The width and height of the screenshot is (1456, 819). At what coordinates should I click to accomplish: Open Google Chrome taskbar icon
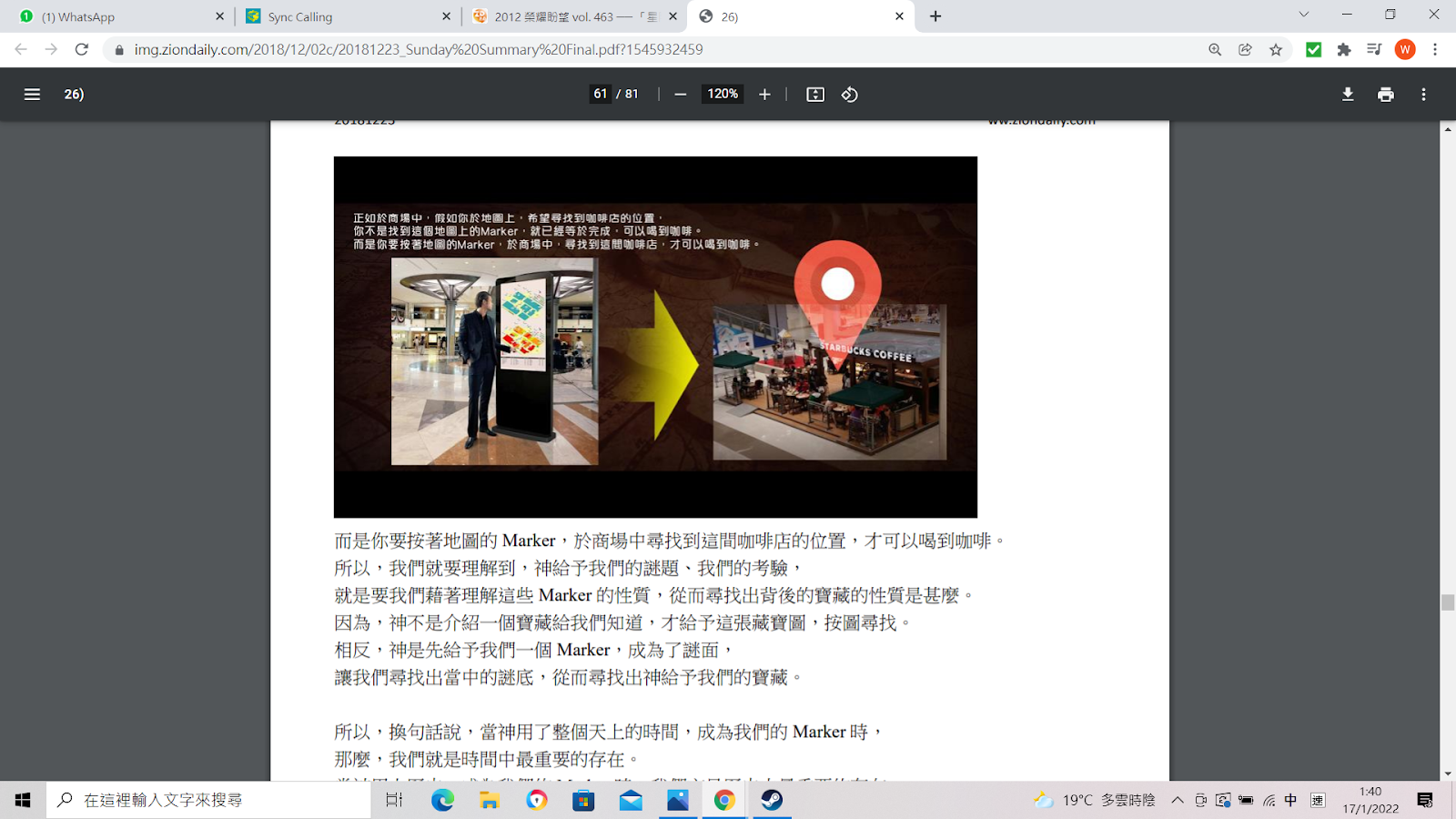[724, 800]
